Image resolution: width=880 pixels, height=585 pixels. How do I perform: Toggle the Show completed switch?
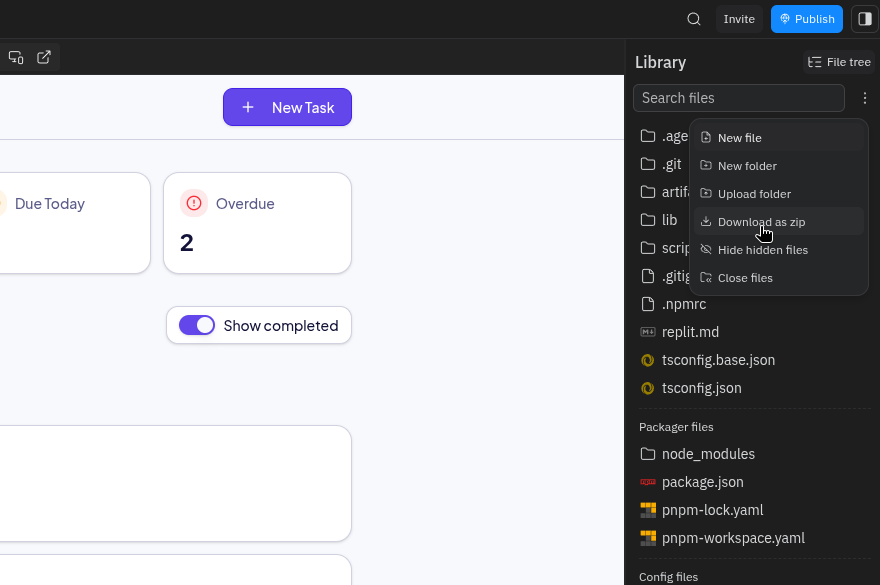point(196,325)
